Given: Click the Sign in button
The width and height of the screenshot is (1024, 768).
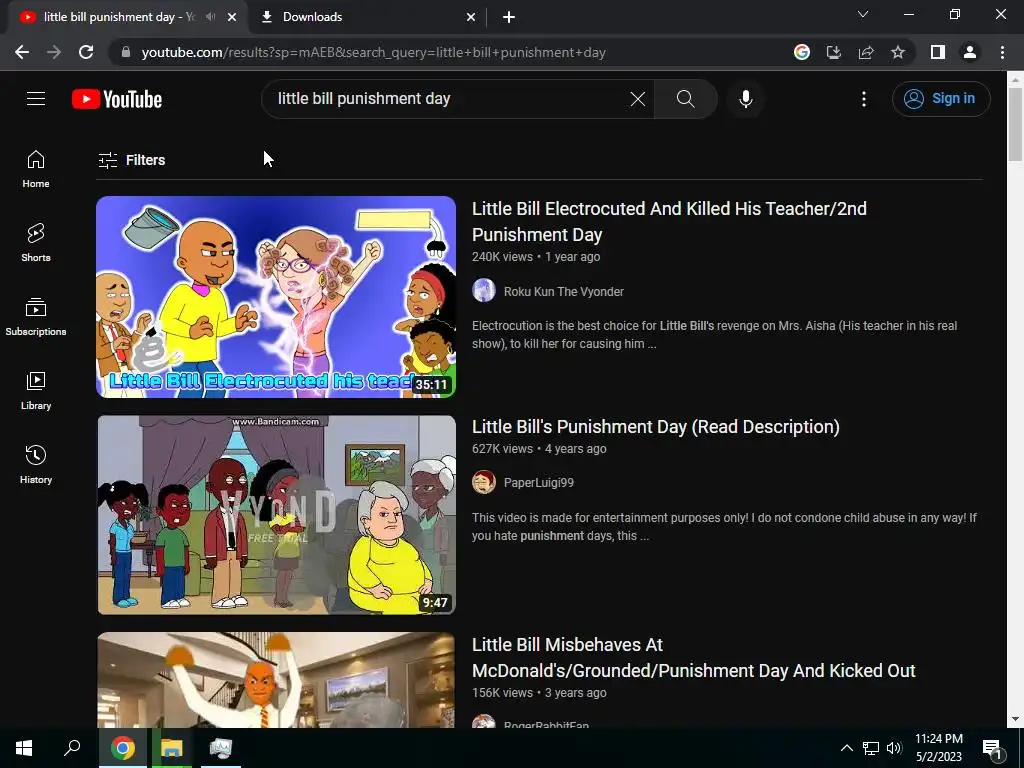Looking at the screenshot, I should 941,99.
